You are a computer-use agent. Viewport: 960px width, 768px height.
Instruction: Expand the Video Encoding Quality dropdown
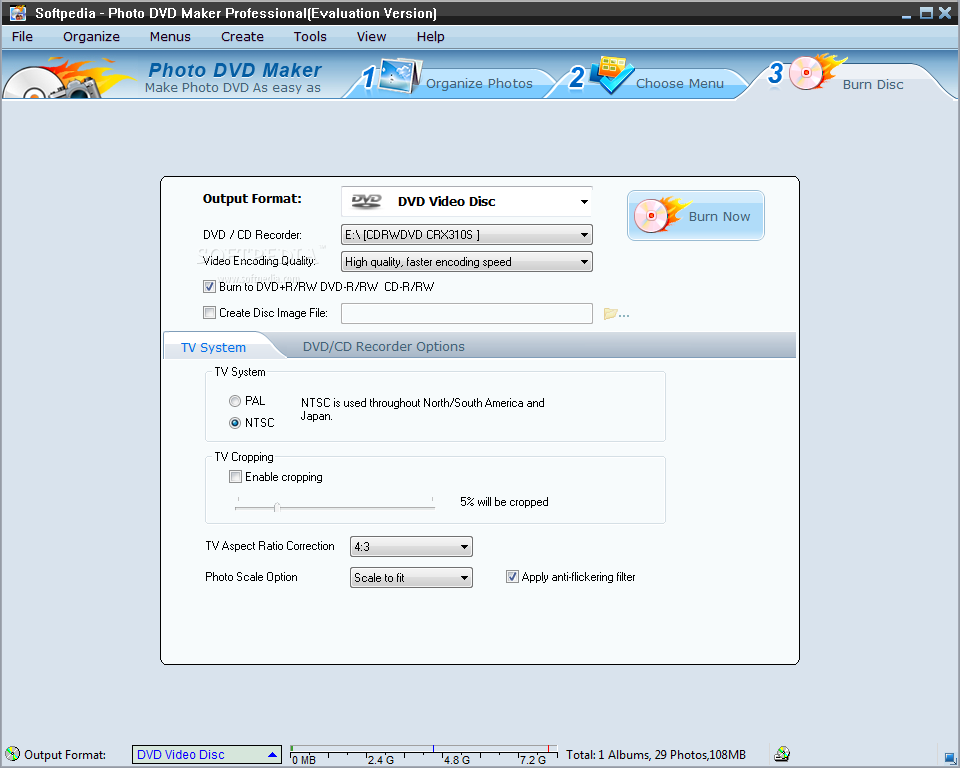point(467,262)
